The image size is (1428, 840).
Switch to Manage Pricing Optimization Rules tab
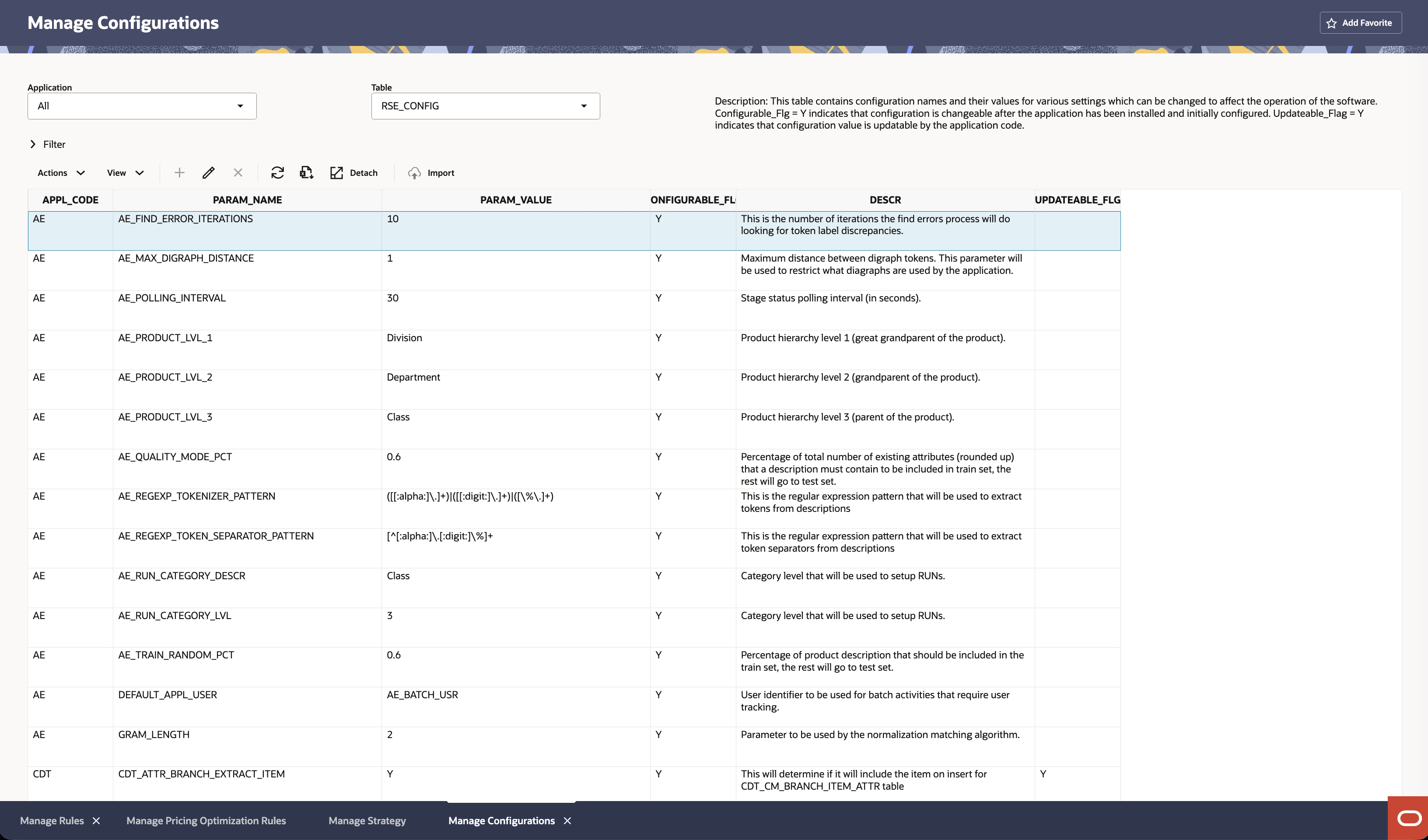pos(206,821)
